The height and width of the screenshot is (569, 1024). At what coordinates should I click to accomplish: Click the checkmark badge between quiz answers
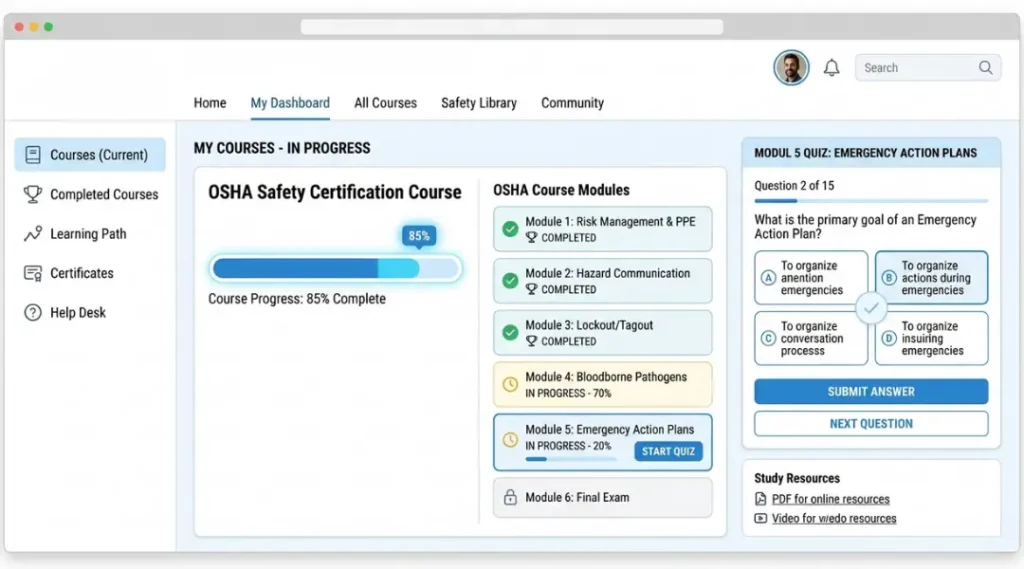(871, 308)
